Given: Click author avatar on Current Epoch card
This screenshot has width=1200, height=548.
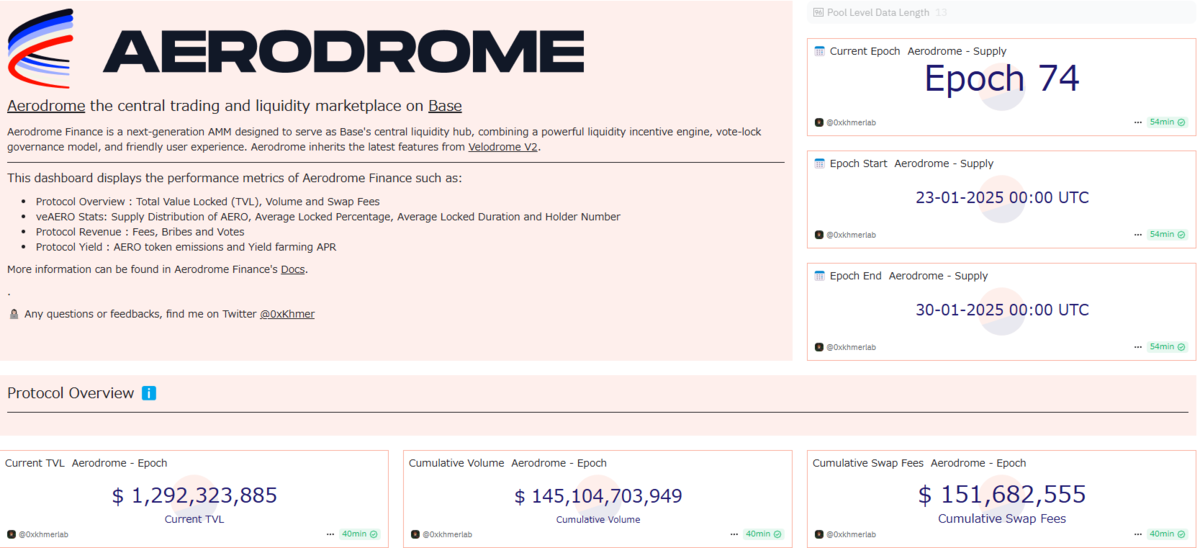Looking at the screenshot, I should [x=819, y=122].
